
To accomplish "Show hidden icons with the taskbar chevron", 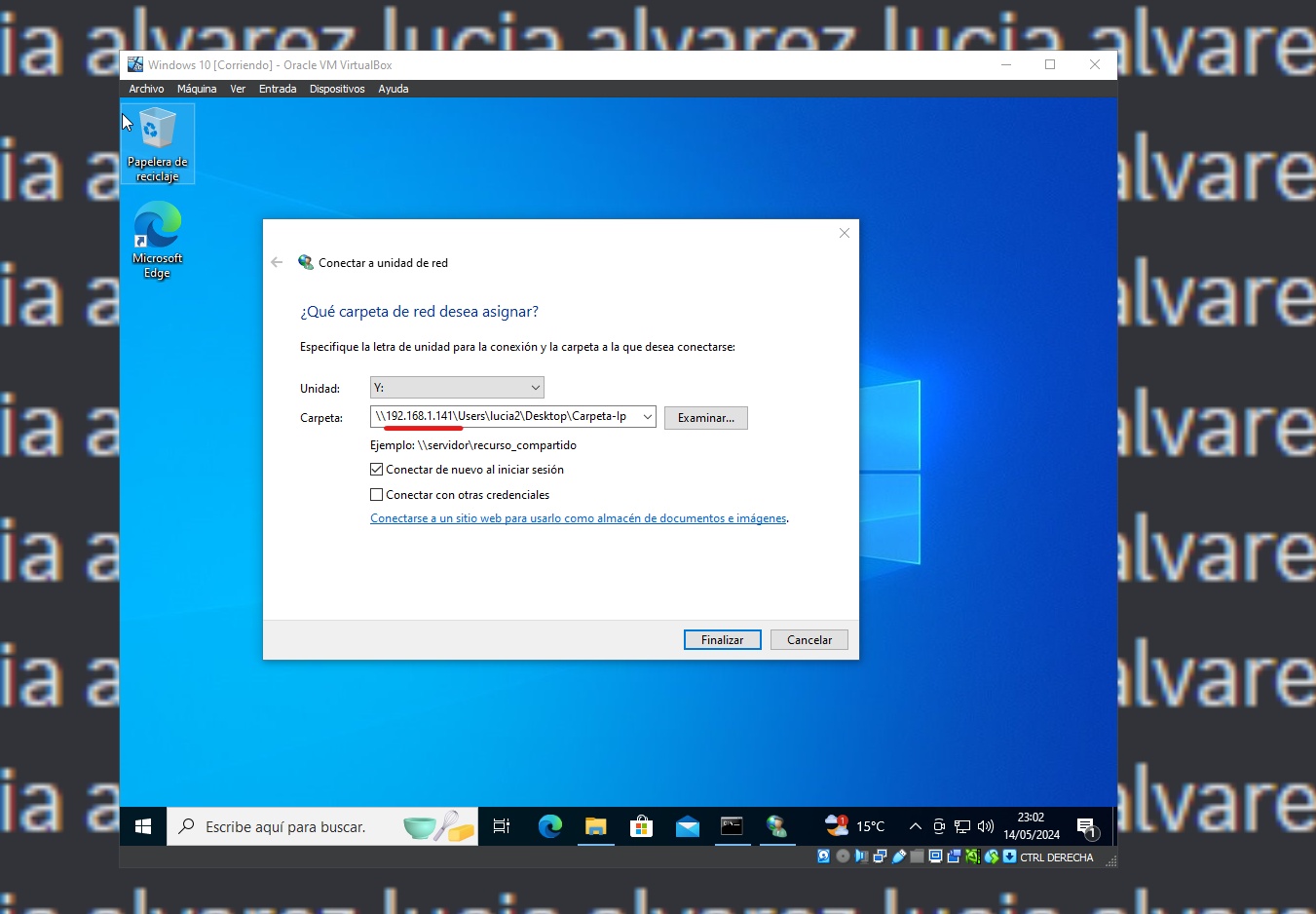I will pyautogui.click(x=916, y=825).
